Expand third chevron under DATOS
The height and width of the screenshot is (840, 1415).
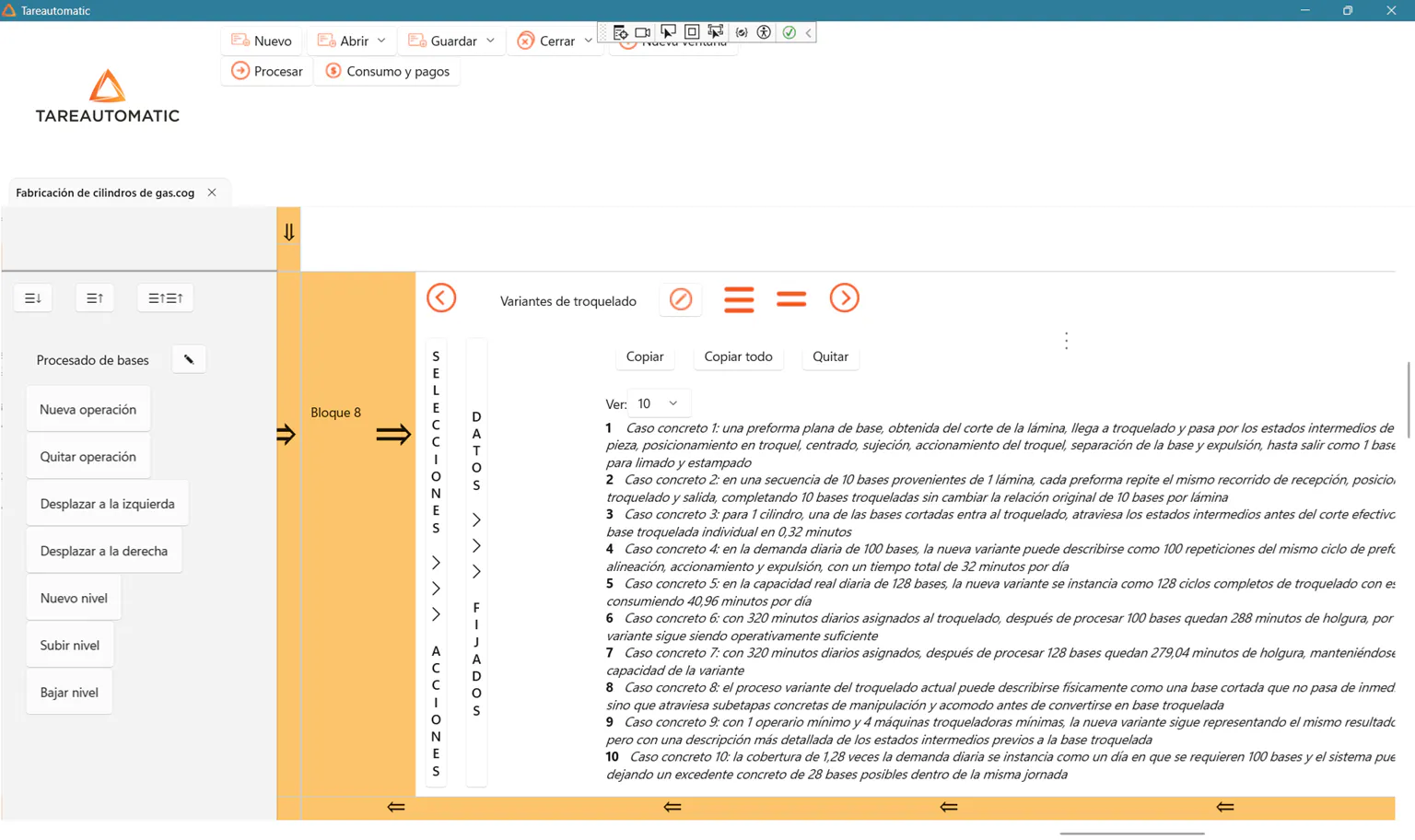(476, 572)
